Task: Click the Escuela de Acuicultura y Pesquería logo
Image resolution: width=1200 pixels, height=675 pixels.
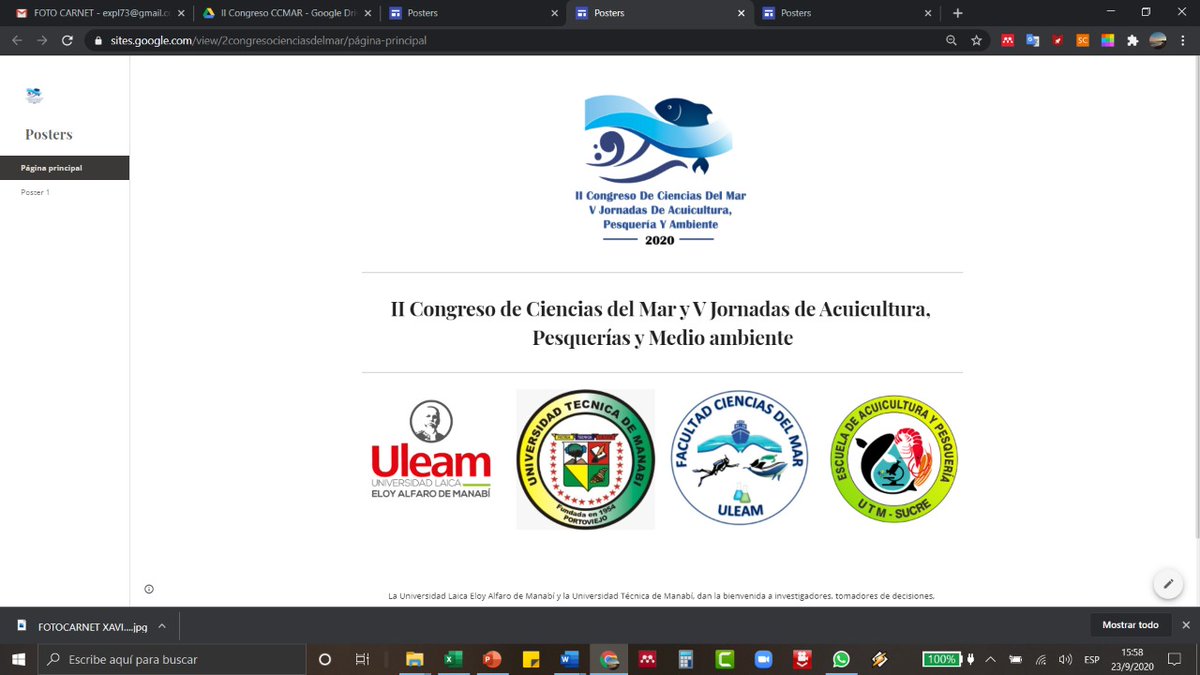Action: [x=894, y=458]
